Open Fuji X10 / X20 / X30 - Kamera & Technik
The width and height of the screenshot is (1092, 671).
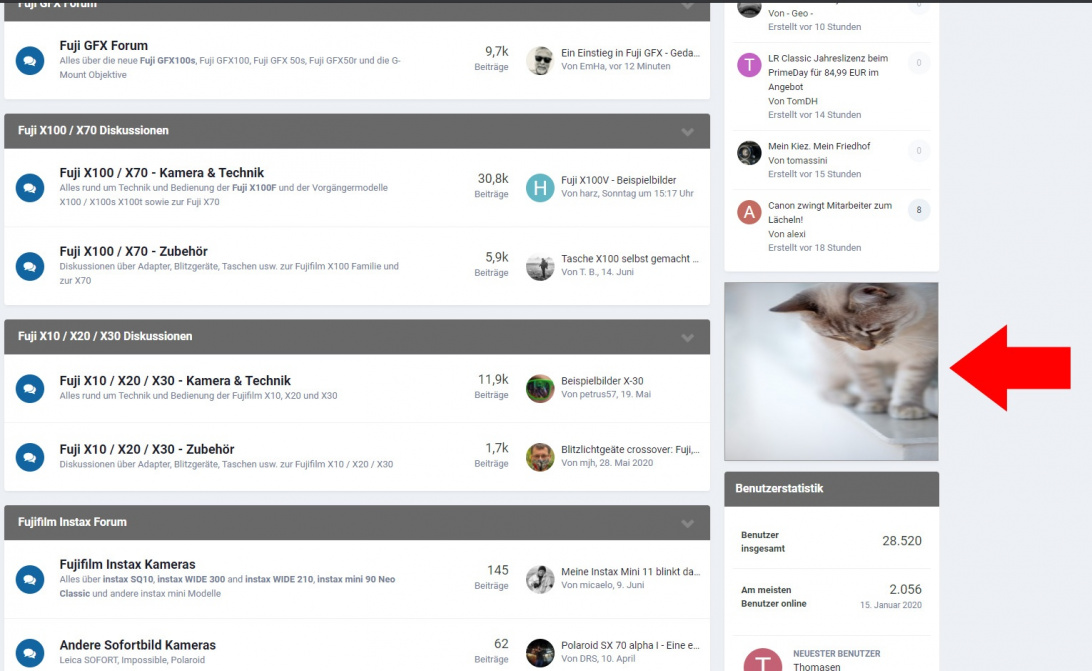click(175, 380)
